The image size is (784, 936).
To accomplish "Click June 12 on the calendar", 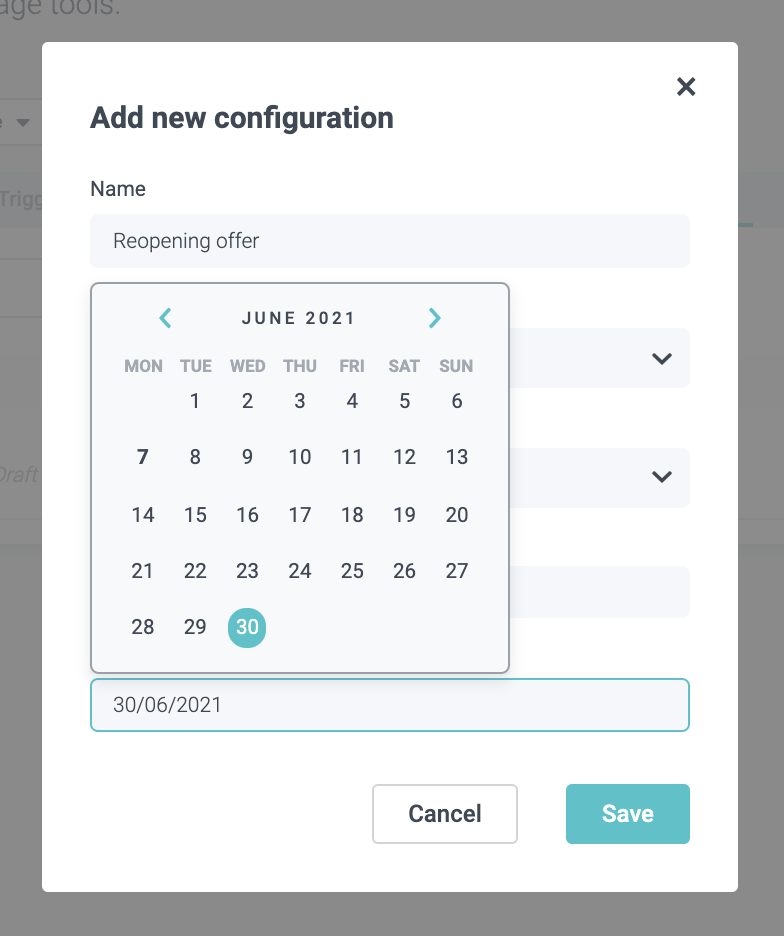I will click(x=404, y=458).
